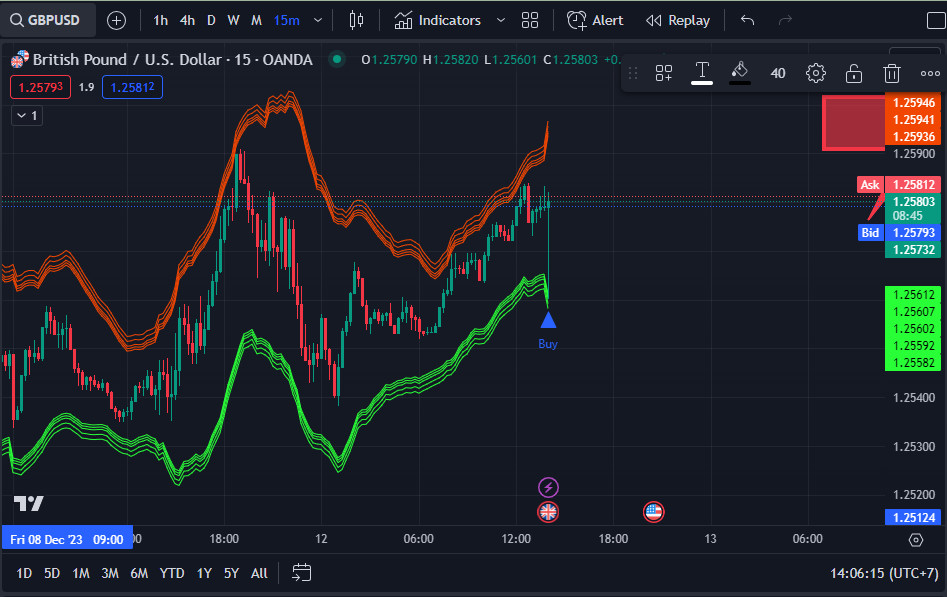Image resolution: width=947 pixels, height=597 pixels.
Task: Create a new Alert
Action: point(595,20)
